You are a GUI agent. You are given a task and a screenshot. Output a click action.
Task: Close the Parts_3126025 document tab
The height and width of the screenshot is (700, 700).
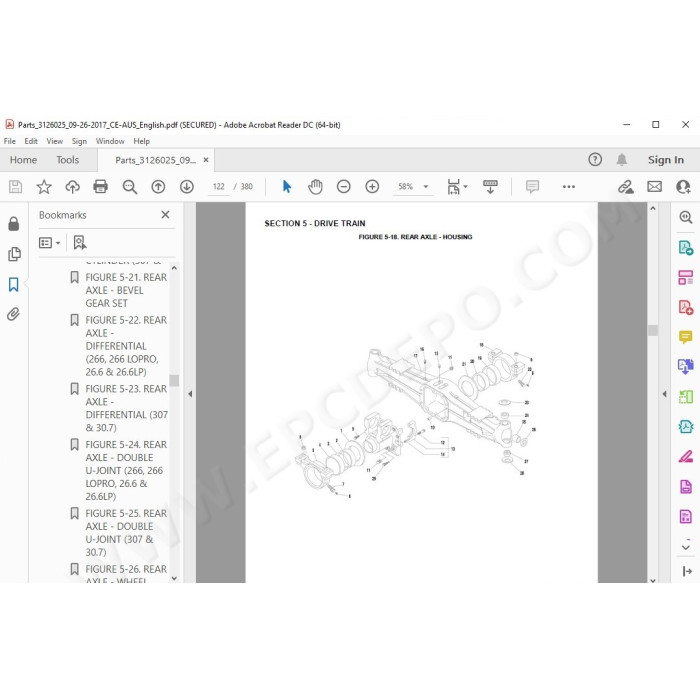point(206,159)
